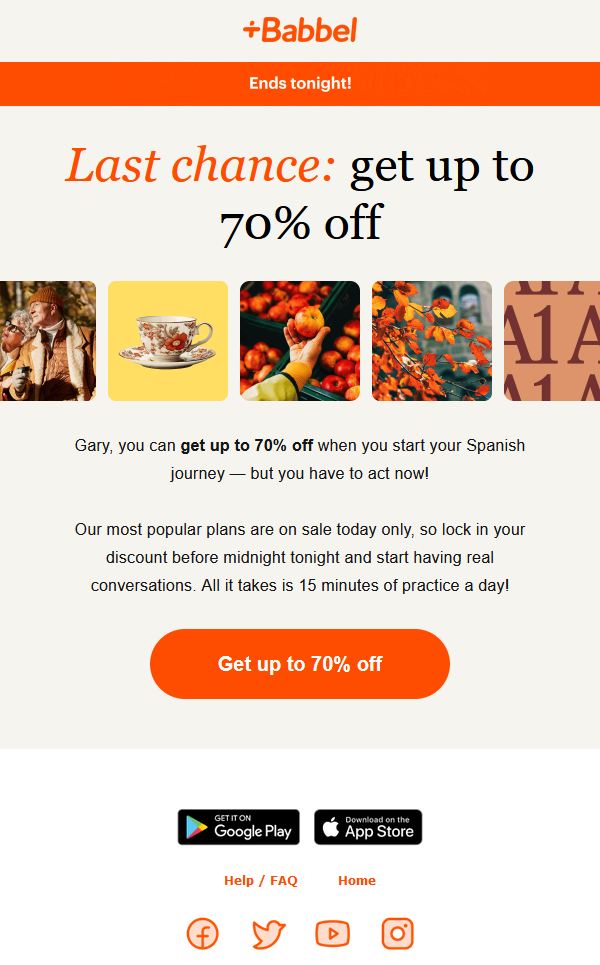Go to Home via the footer link
The image size is (600, 965).
[x=357, y=880]
